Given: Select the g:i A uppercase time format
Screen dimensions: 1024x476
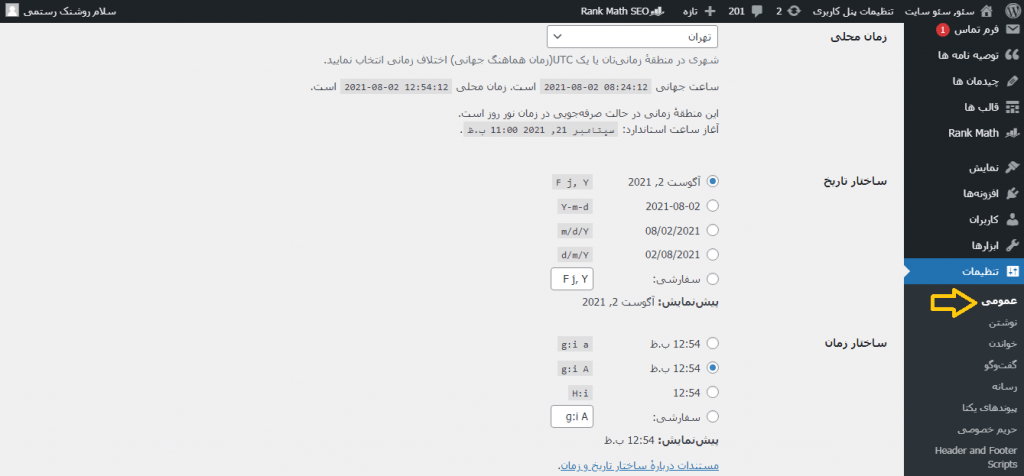Looking at the screenshot, I should [x=712, y=368].
